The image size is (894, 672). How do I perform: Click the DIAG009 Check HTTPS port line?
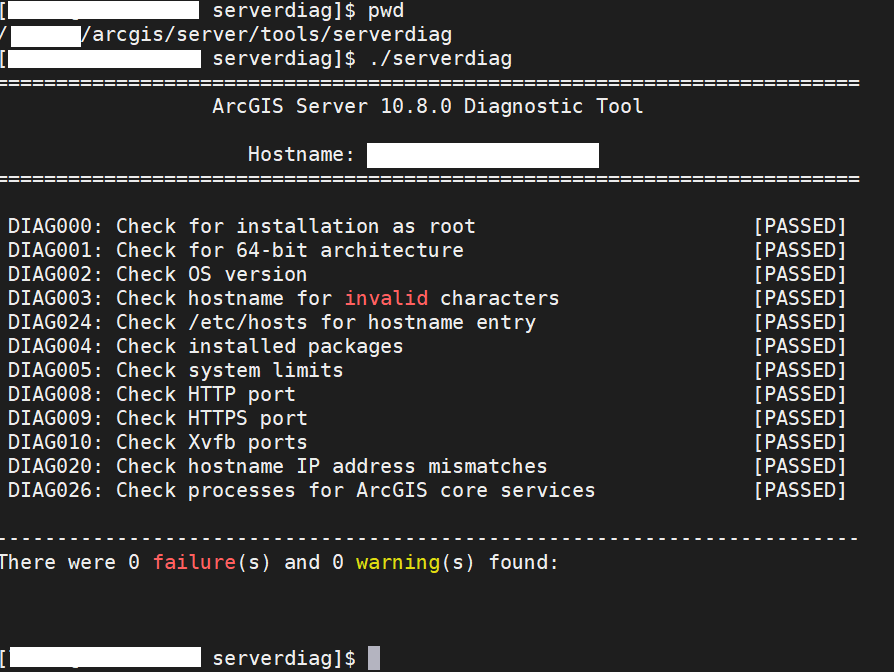click(x=157, y=418)
